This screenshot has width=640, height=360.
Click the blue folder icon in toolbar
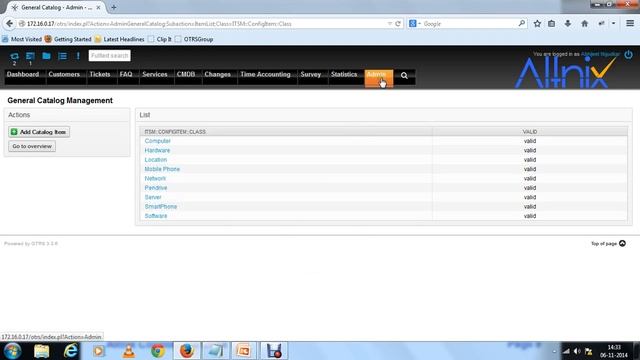(46, 56)
